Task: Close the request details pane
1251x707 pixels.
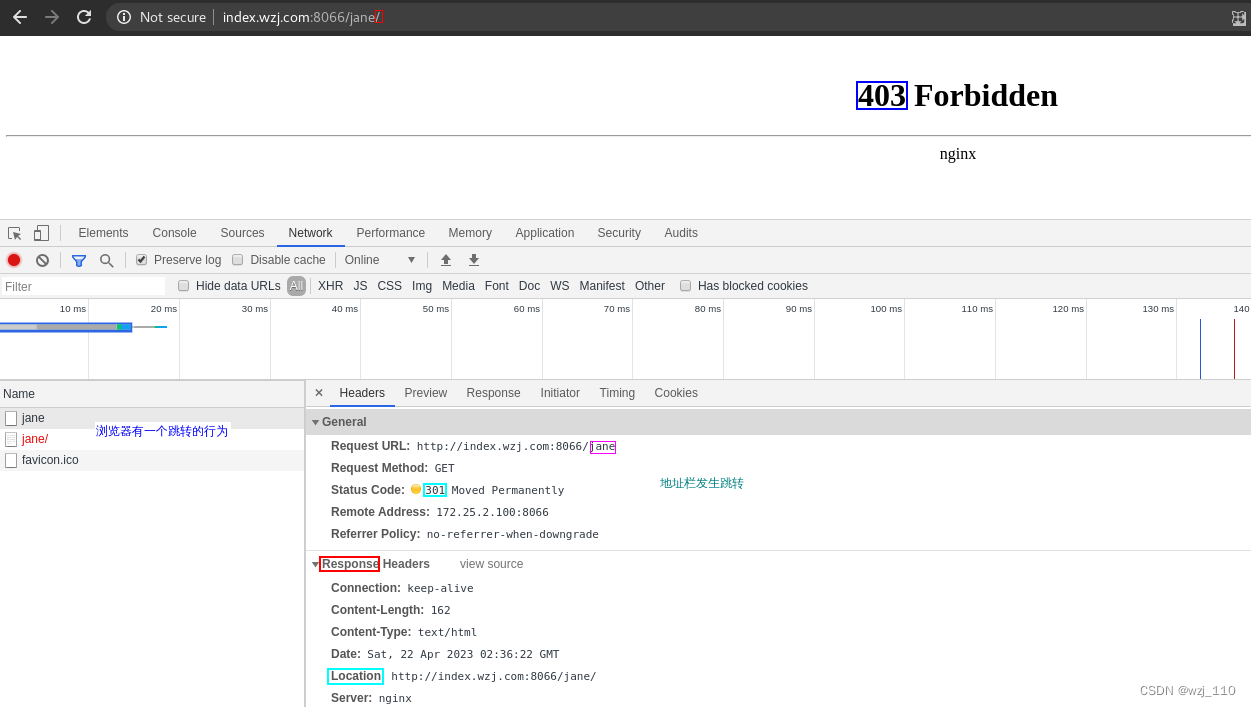Action: [319, 393]
